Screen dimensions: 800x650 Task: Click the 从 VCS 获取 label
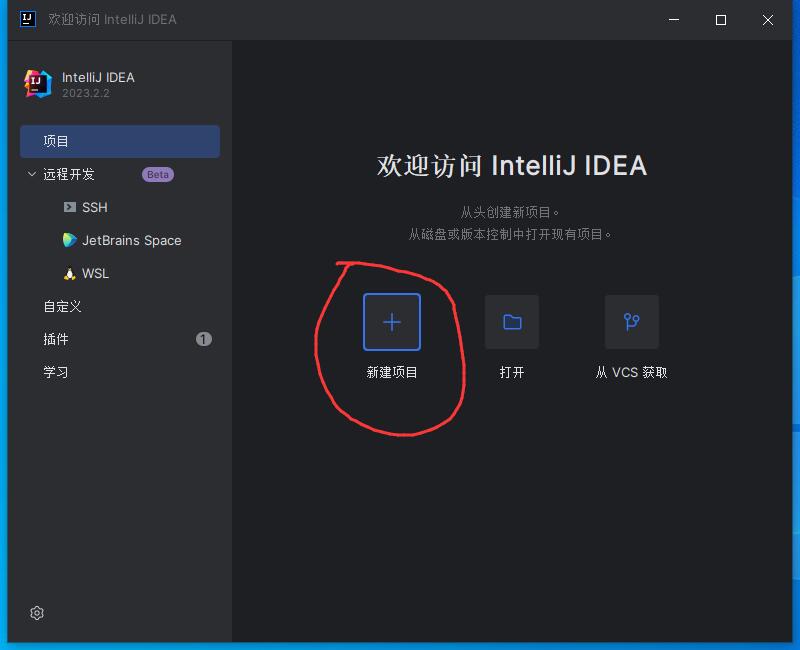[x=632, y=372]
